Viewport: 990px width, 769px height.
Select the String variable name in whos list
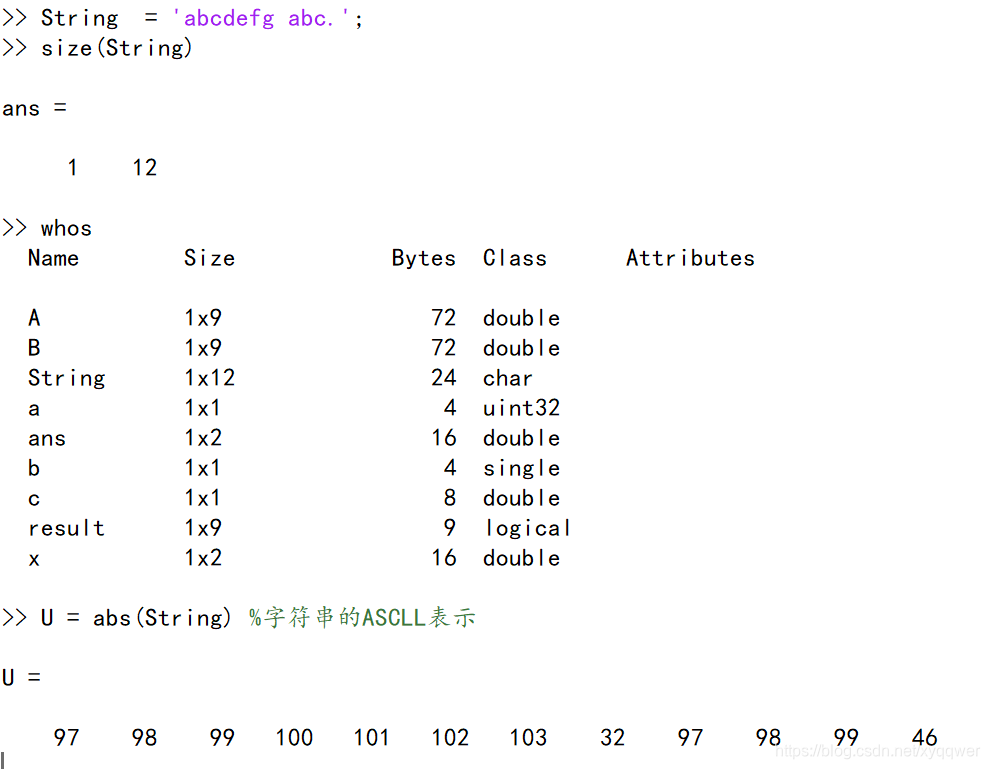[66, 378]
